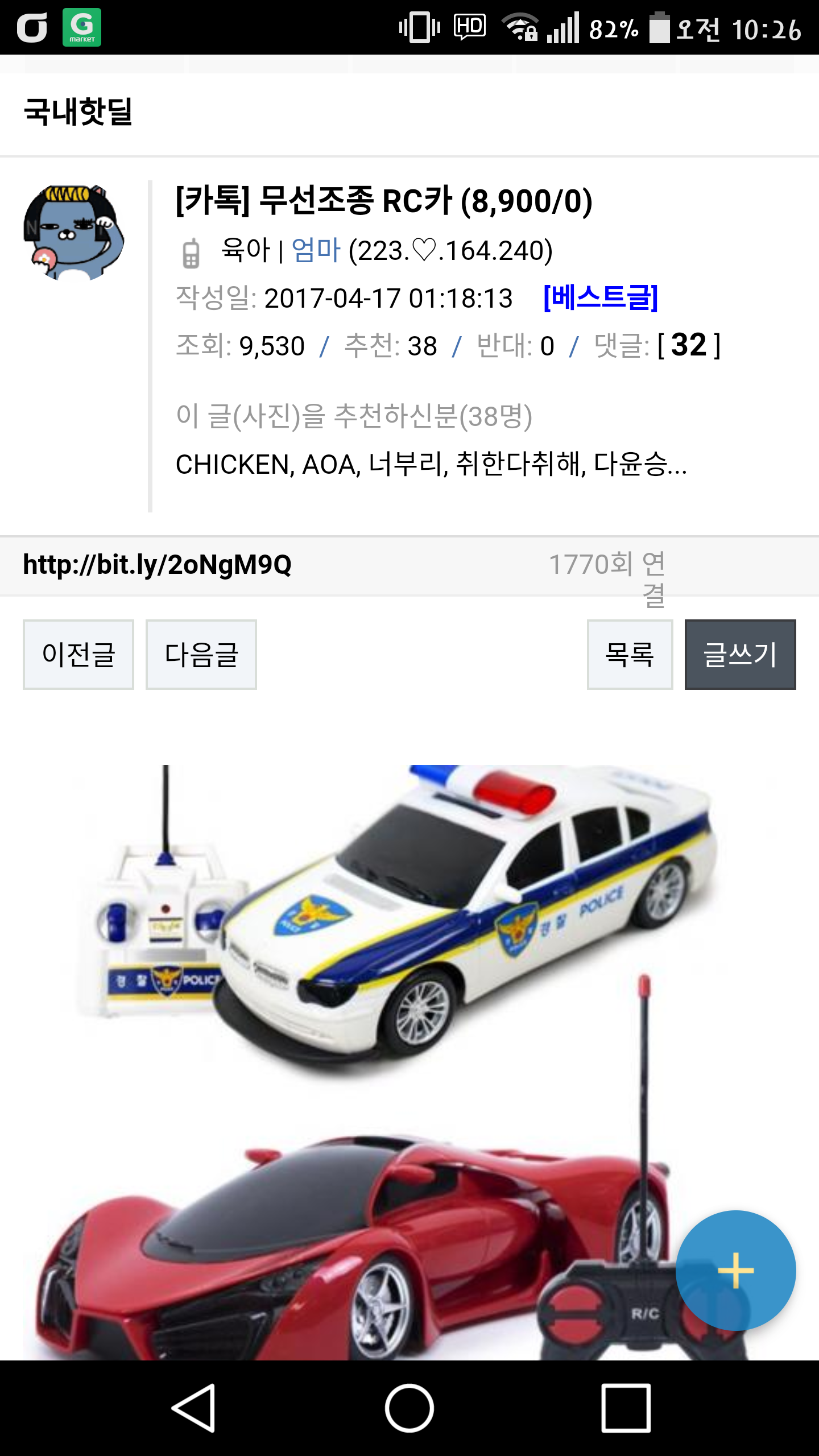Tap the mobile phone icon beside 육아

click(x=191, y=253)
